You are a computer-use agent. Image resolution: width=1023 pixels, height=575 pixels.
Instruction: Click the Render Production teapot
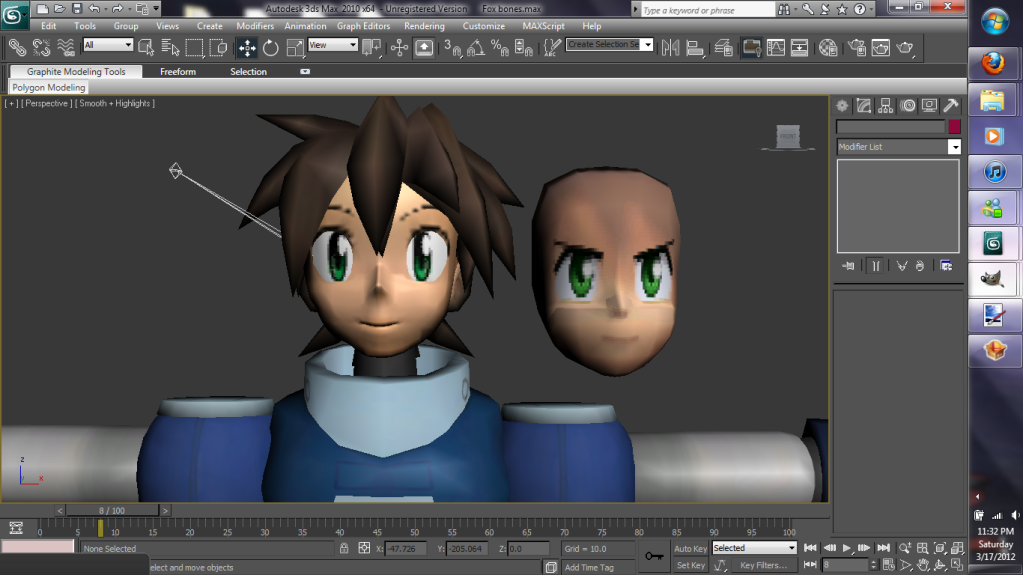[906, 48]
